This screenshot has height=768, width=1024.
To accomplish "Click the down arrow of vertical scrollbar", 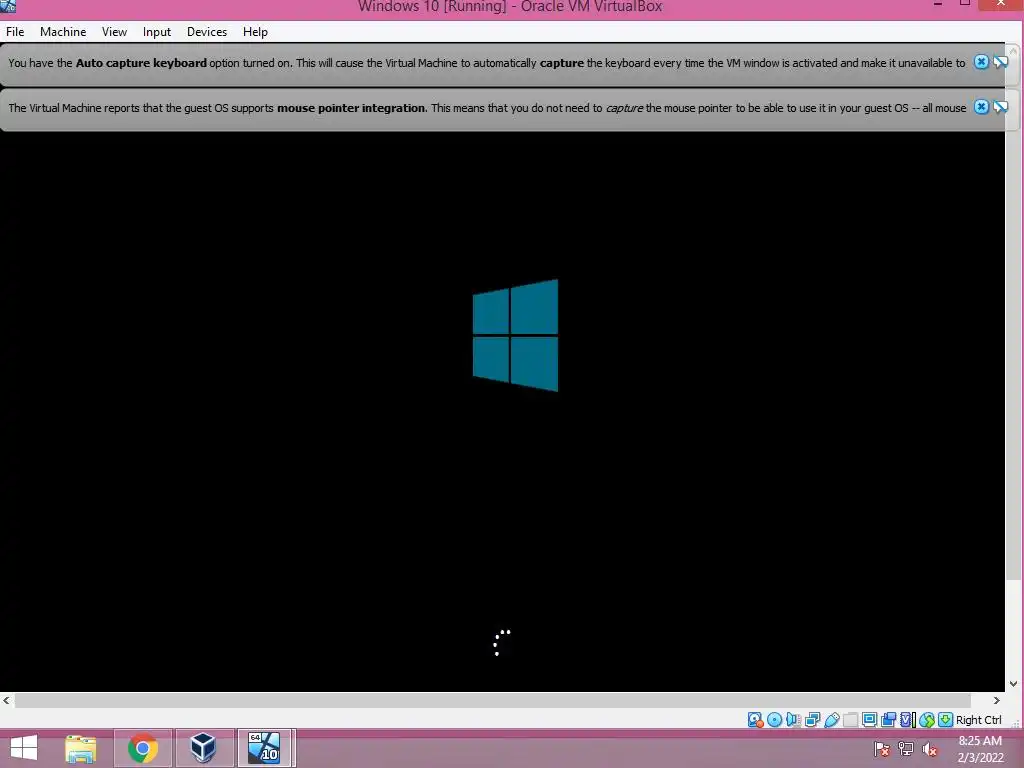I will pos(1014,684).
